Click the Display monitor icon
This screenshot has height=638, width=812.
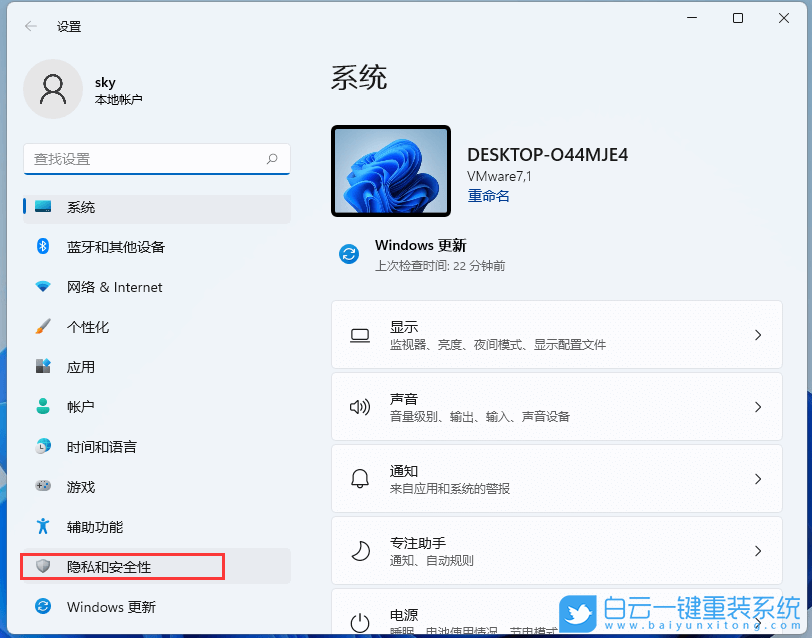[360, 334]
